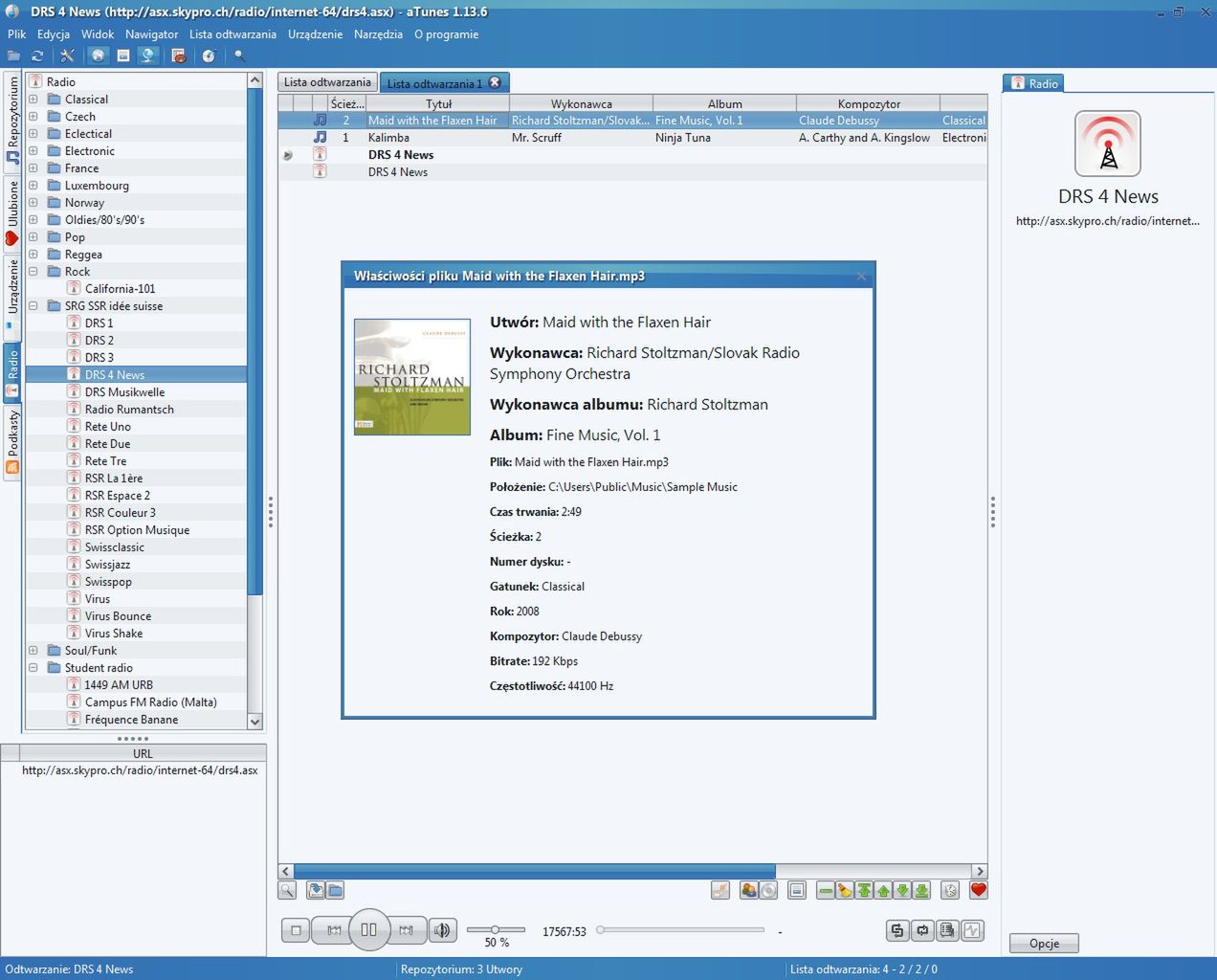The image size is (1217, 980).
Task: Toggle karaoke list button beside repeat
Action: pyautogui.click(x=947, y=930)
